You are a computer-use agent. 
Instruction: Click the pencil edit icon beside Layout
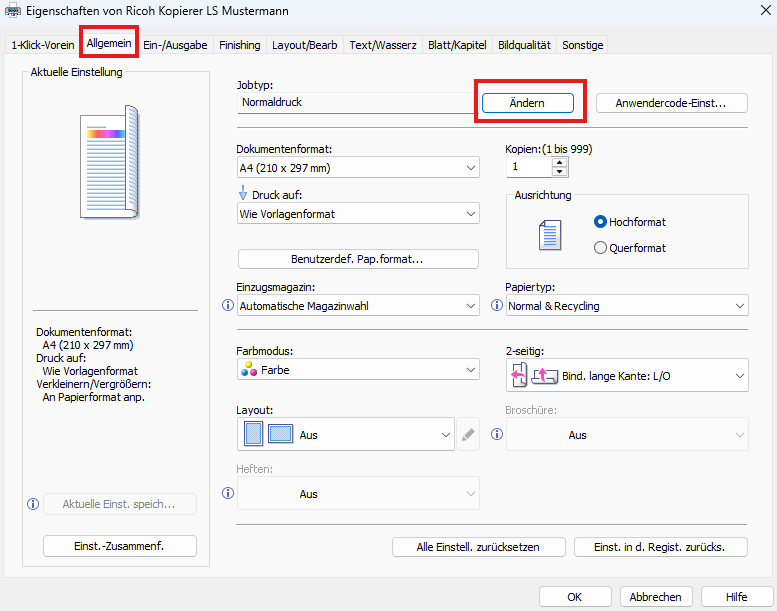pos(468,435)
